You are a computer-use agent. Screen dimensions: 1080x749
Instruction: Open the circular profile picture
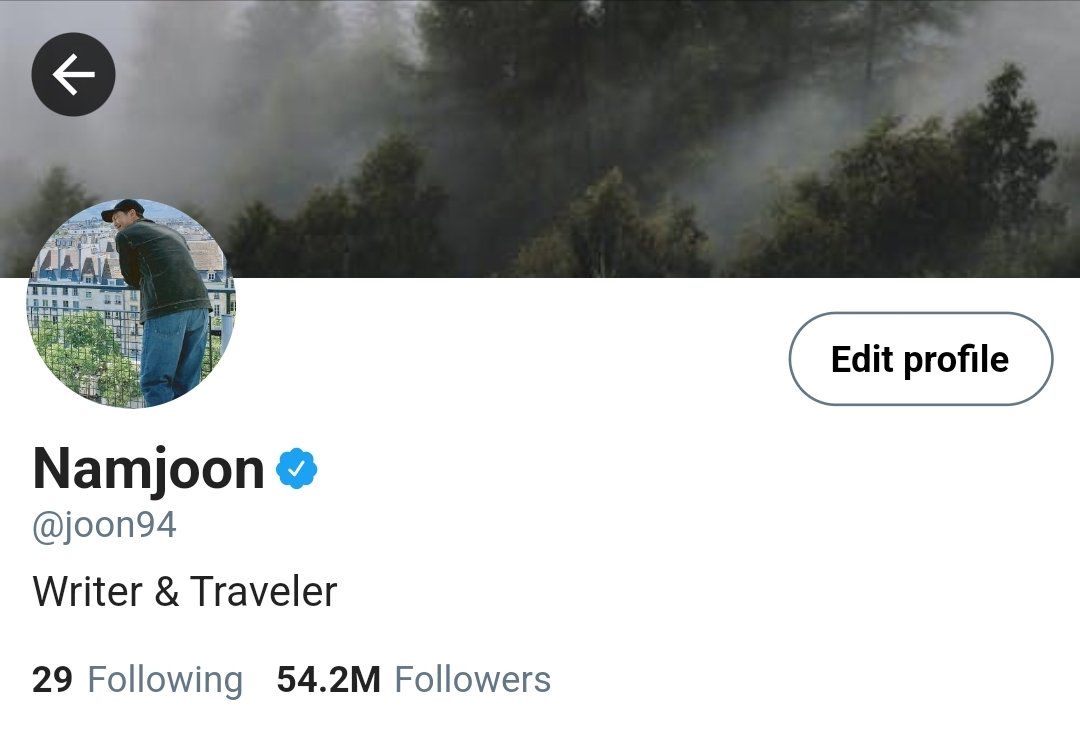click(132, 303)
